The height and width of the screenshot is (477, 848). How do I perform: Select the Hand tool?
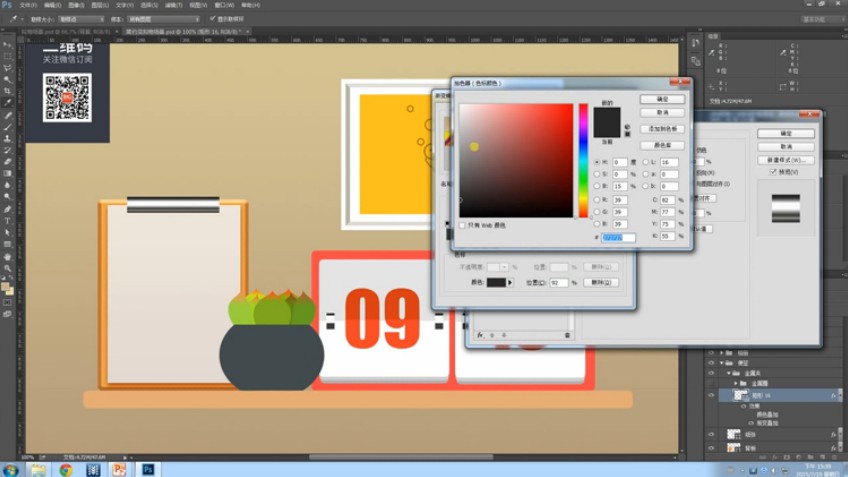[x=8, y=256]
